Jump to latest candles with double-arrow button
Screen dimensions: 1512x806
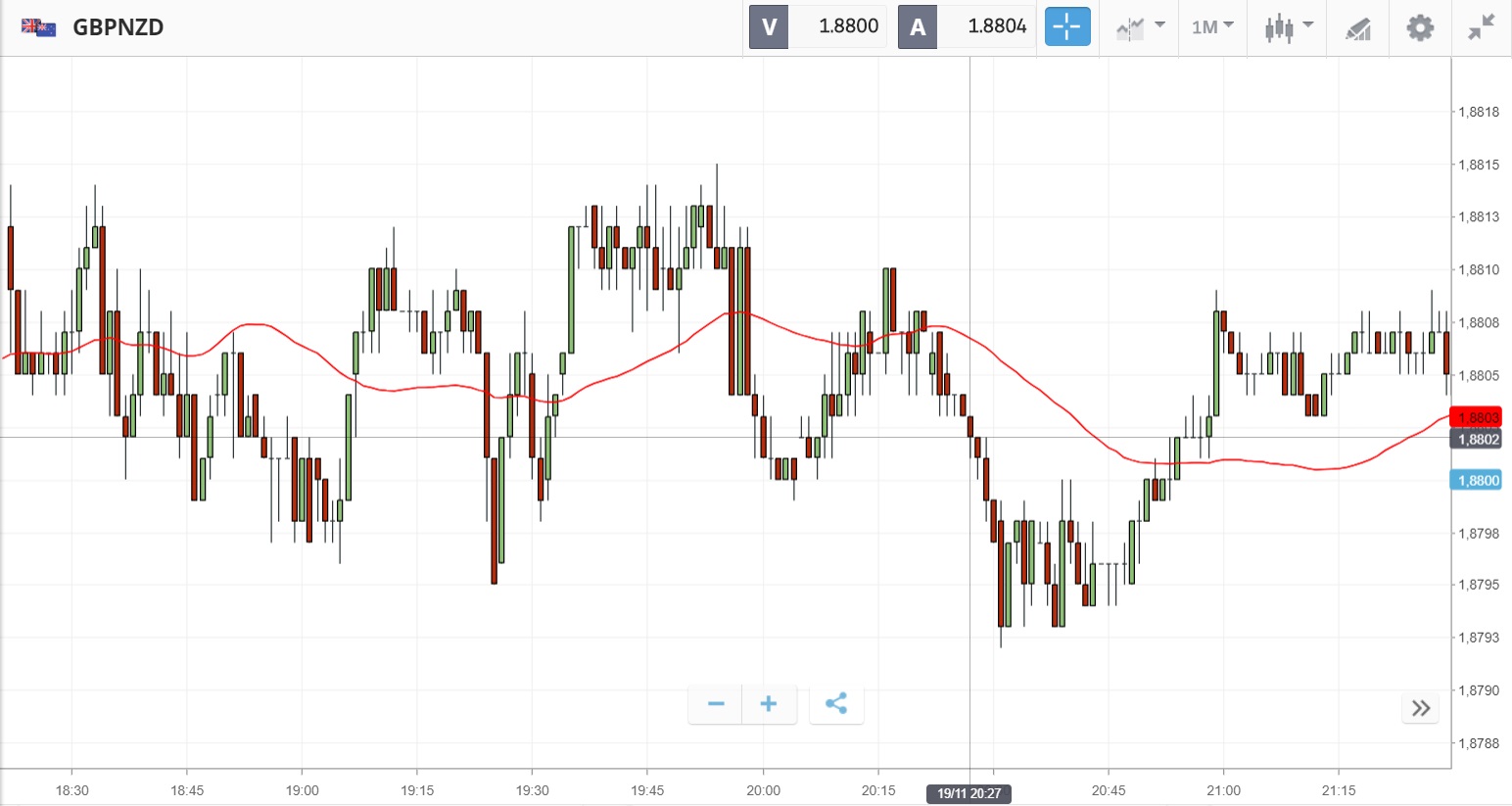tap(1421, 708)
